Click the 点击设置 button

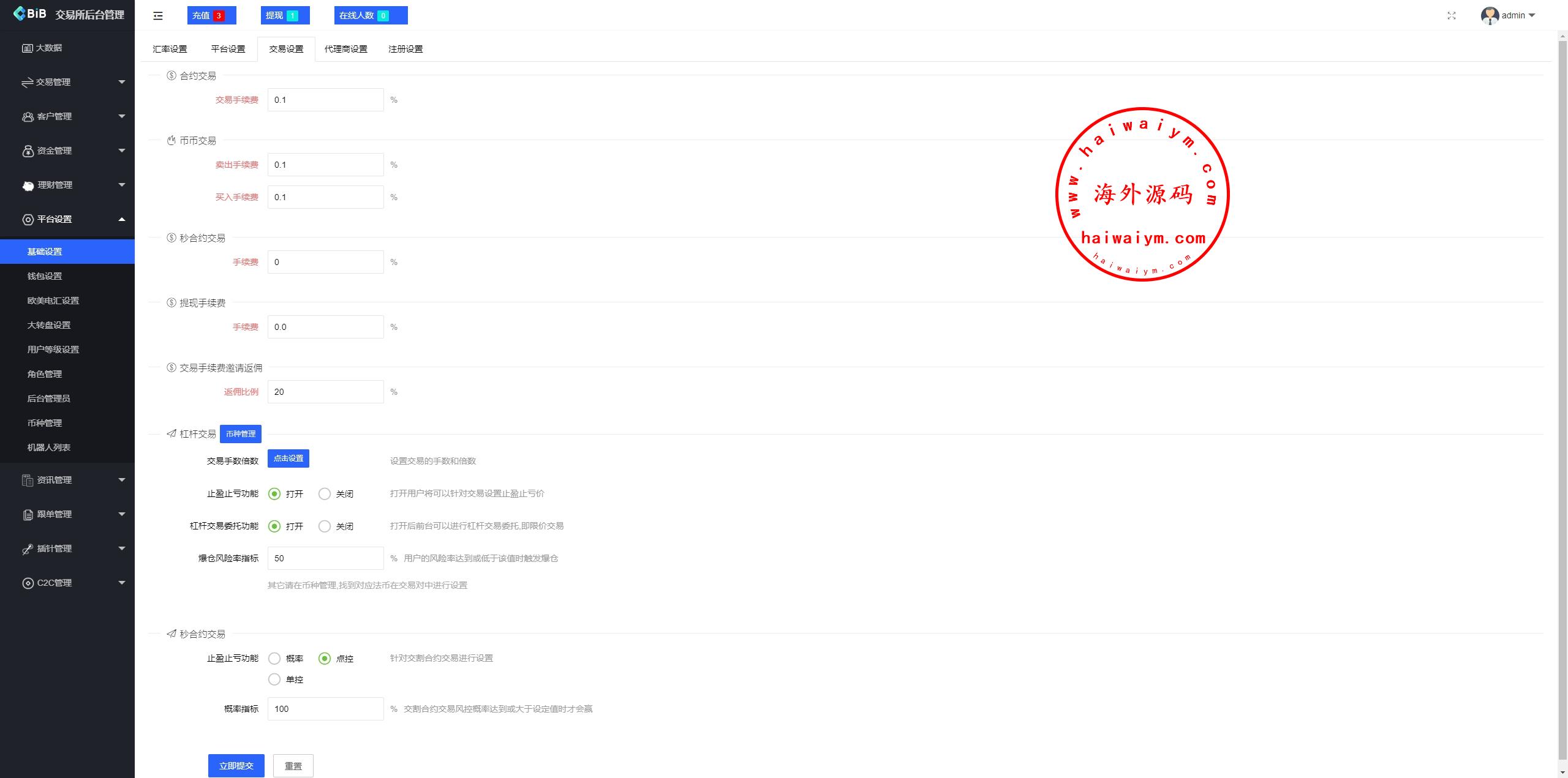coord(288,458)
